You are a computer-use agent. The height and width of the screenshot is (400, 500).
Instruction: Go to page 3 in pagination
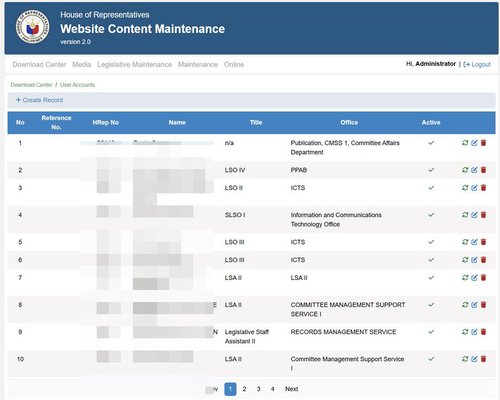tap(258, 389)
